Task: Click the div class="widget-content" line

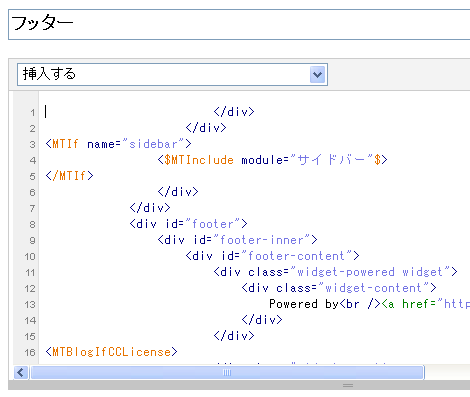Action: (339, 288)
